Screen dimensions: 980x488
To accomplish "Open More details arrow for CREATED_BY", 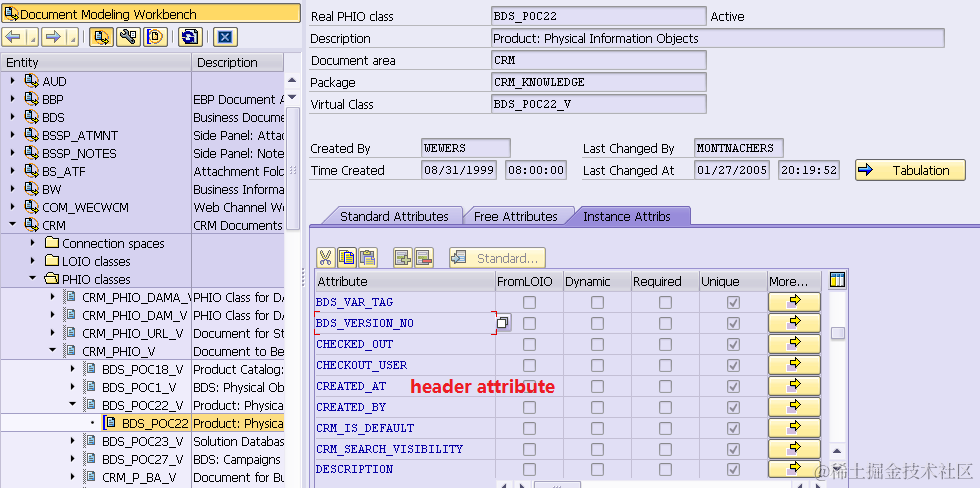I will pyautogui.click(x=794, y=407).
